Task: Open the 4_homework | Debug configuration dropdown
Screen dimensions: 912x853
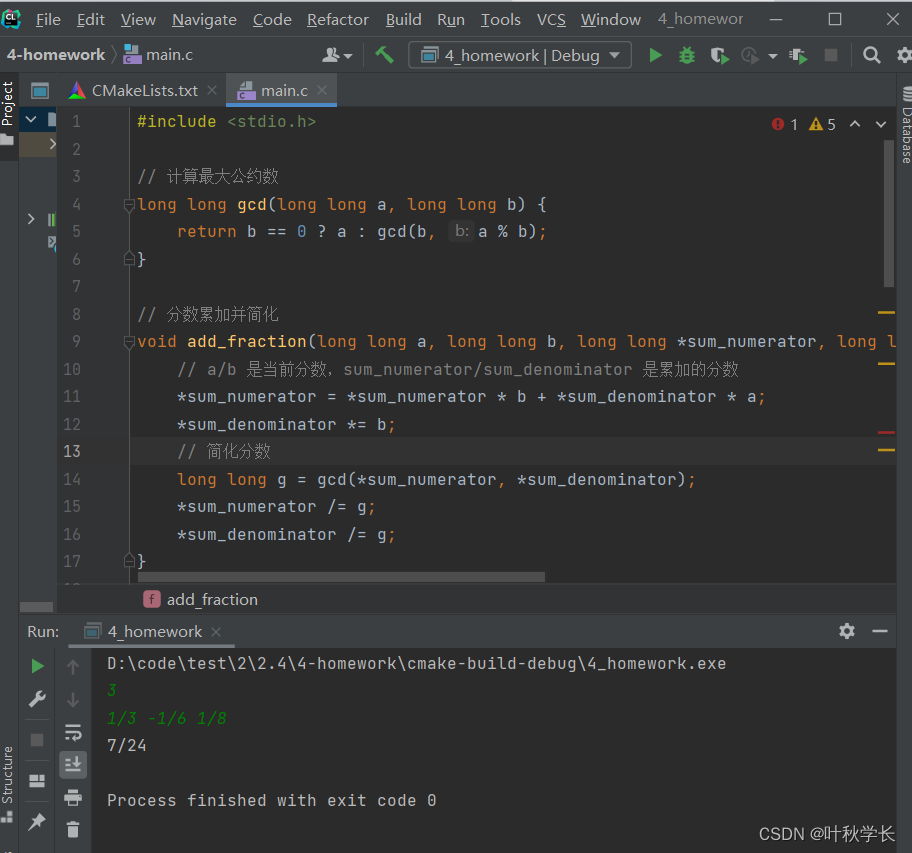Action: [520, 56]
